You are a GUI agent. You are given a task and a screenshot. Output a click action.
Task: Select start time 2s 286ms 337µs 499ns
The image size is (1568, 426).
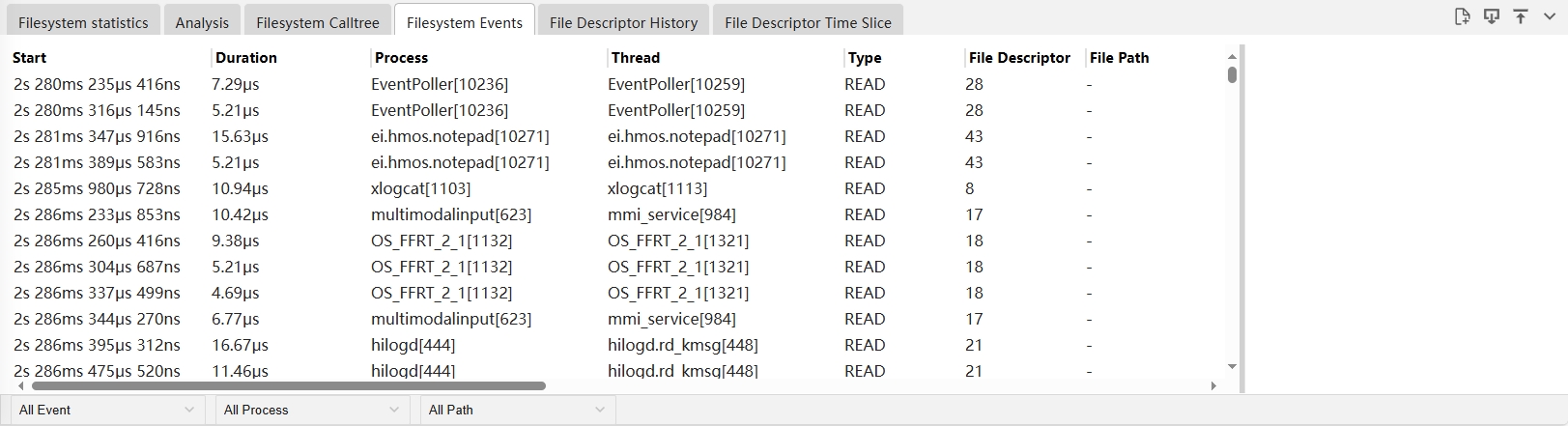(97, 293)
